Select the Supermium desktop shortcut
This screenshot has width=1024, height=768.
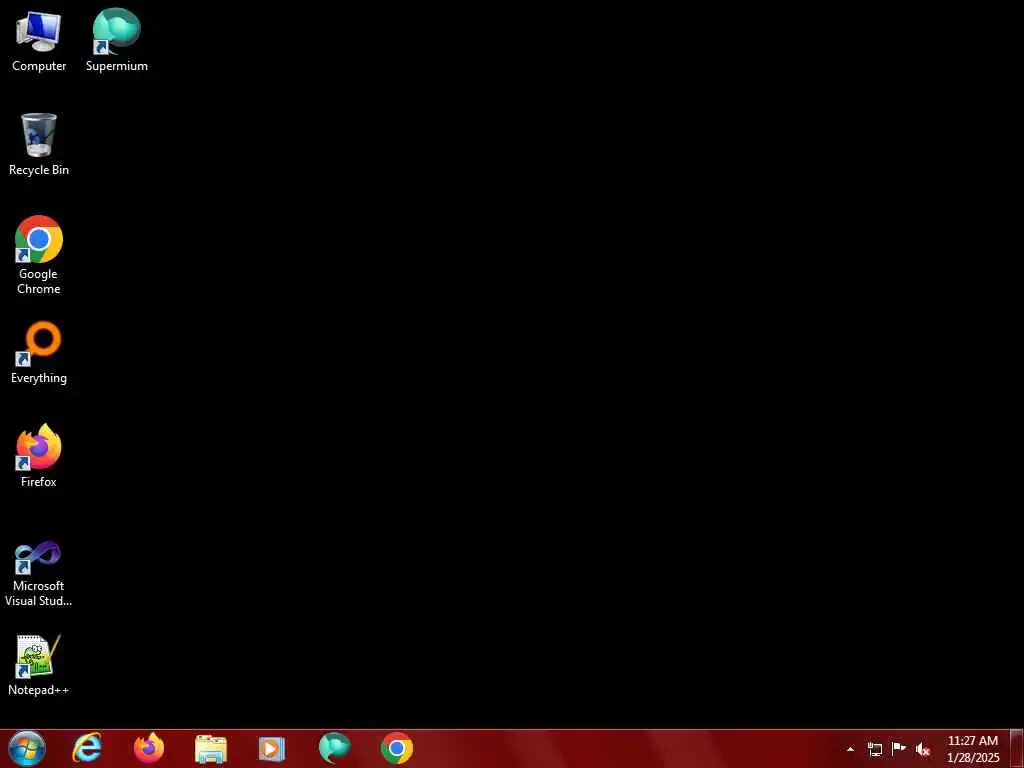(117, 40)
